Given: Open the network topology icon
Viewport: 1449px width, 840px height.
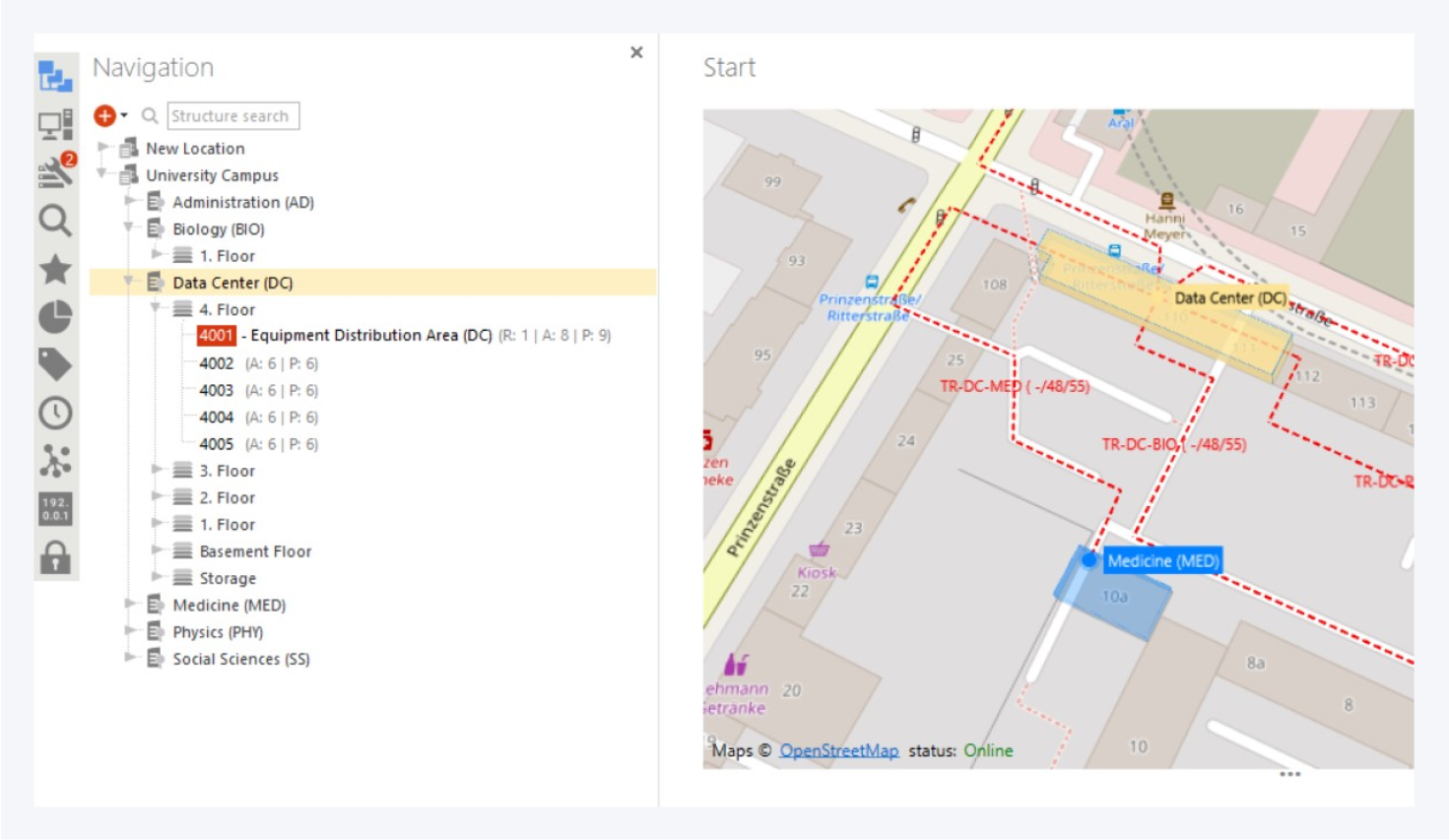Looking at the screenshot, I should pos(55,461).
